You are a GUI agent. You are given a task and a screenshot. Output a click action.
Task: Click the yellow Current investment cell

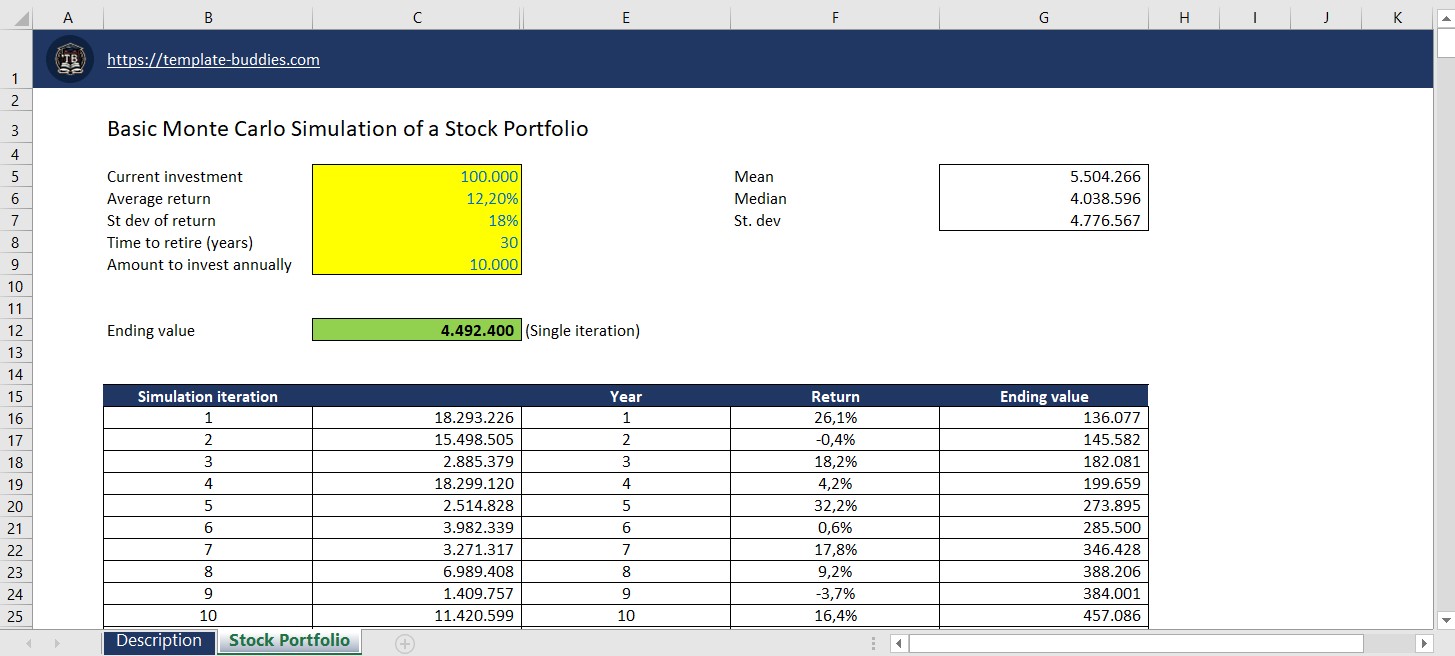(x=416, y=176)
